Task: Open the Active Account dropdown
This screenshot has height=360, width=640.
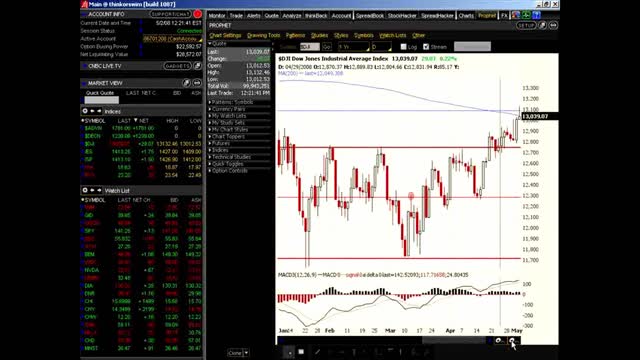Action: coord(172,39)
